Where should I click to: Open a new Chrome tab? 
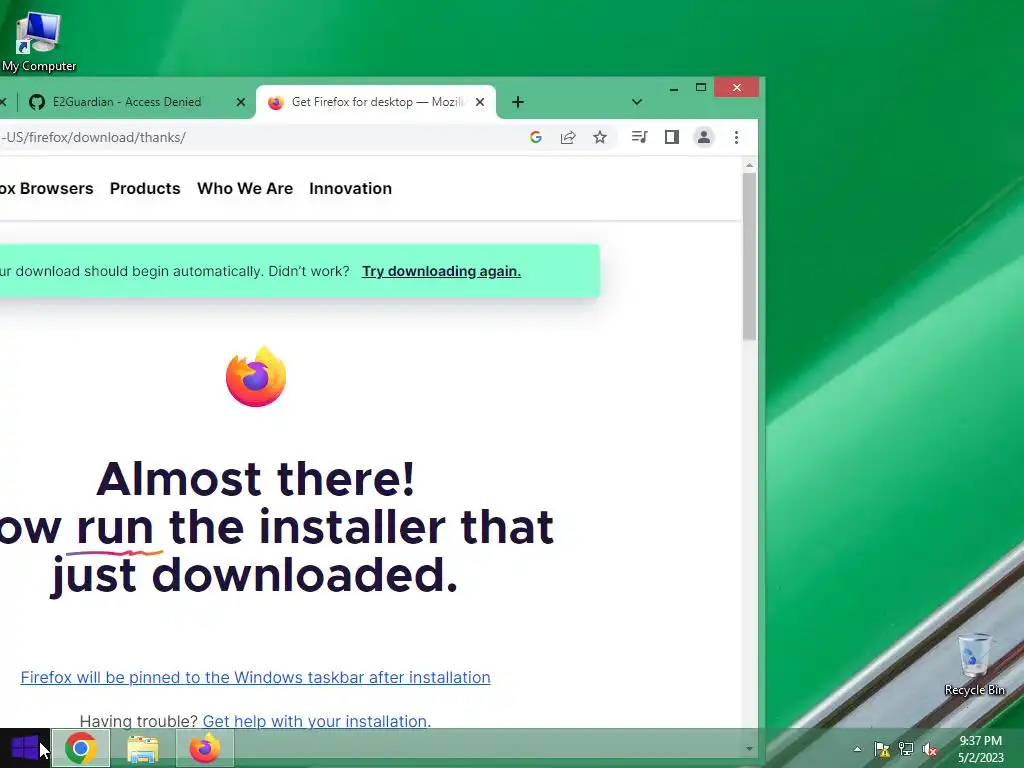(x=518, y=102)
